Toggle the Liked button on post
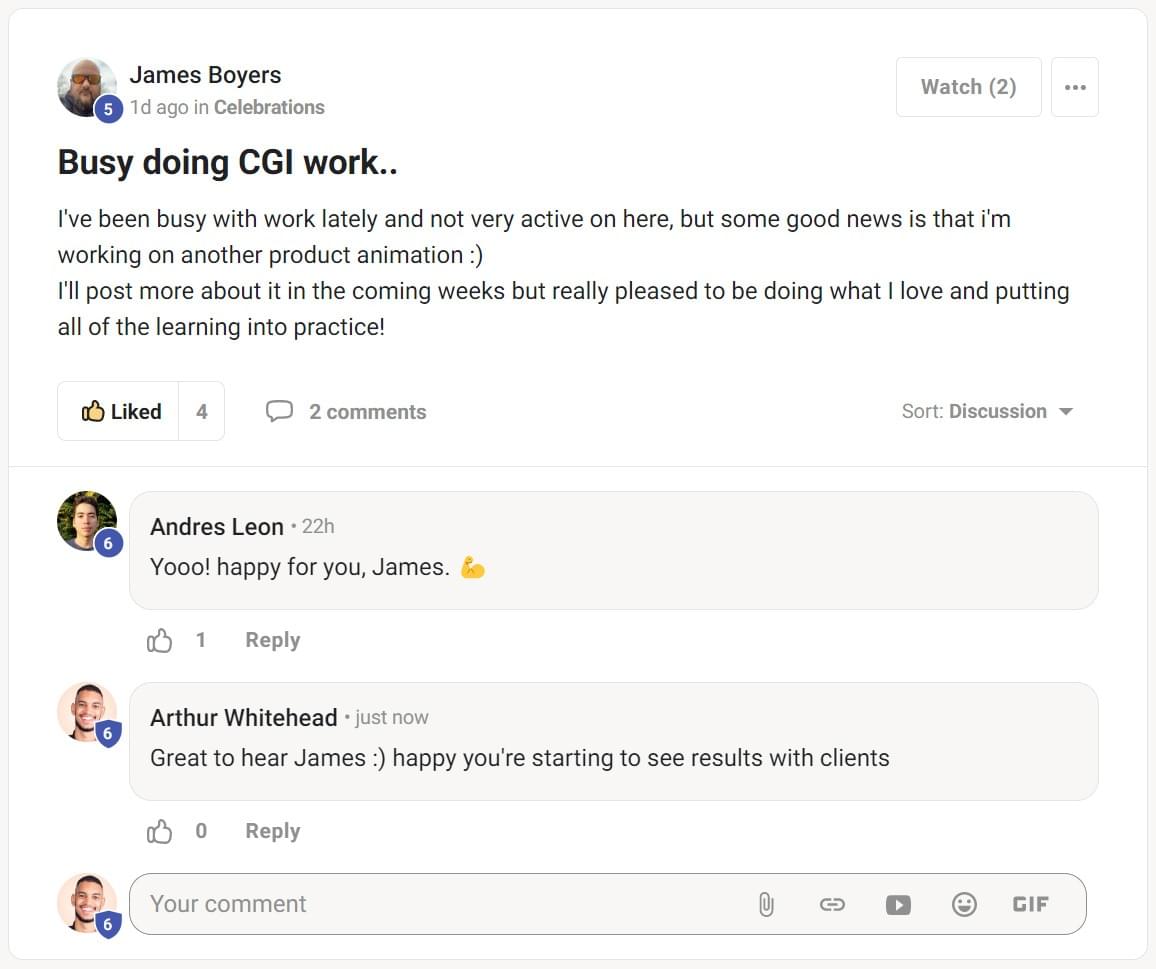Image resolution: width=1156 pixels, height=969 pixels. pos(119,411)
